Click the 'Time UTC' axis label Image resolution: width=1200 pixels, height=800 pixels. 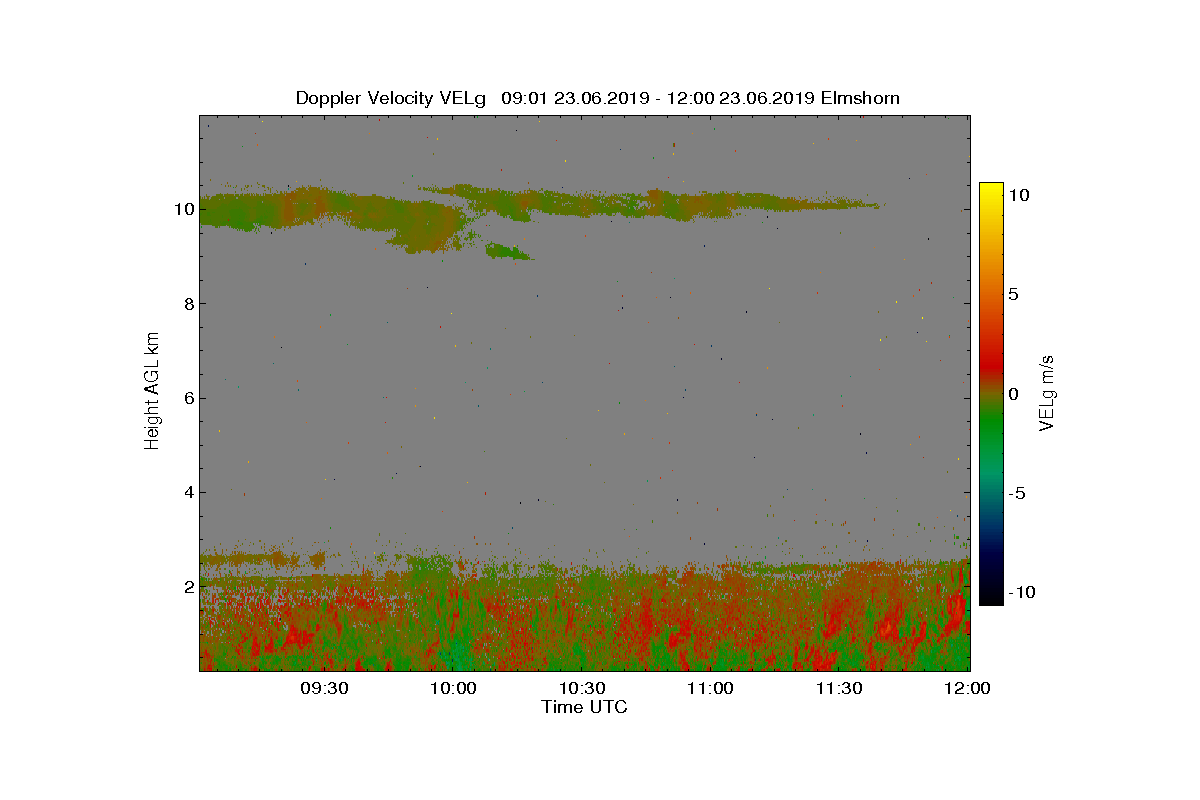click(584, 707)
